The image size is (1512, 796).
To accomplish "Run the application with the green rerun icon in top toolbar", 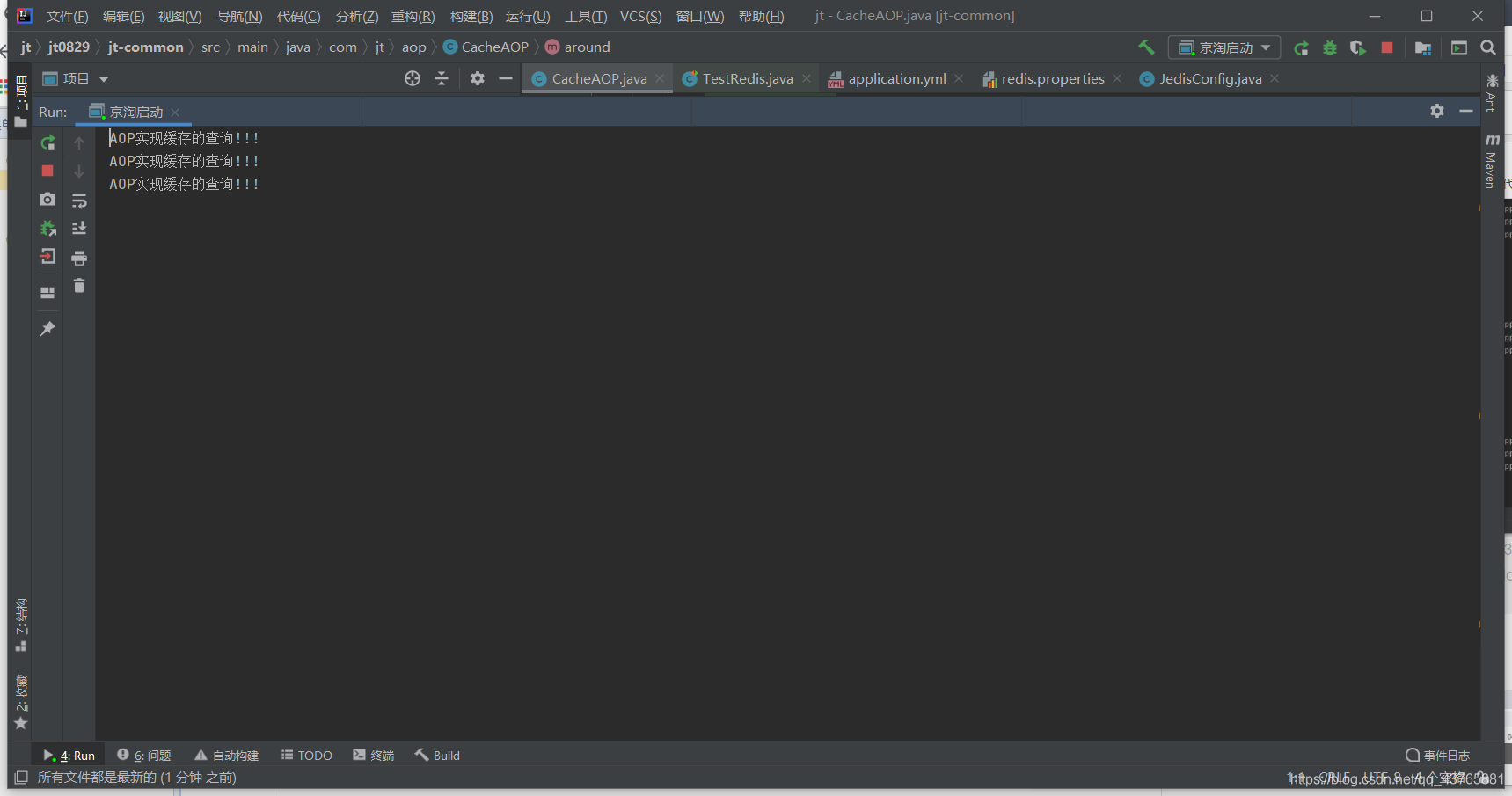I will pos(1301,47).
